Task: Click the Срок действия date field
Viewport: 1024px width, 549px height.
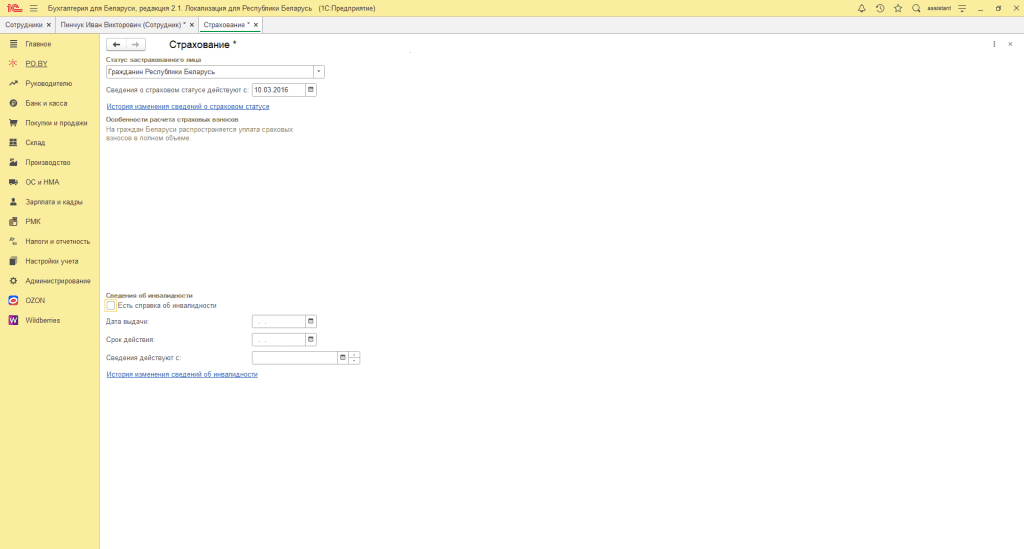Action: pos(279,339)
